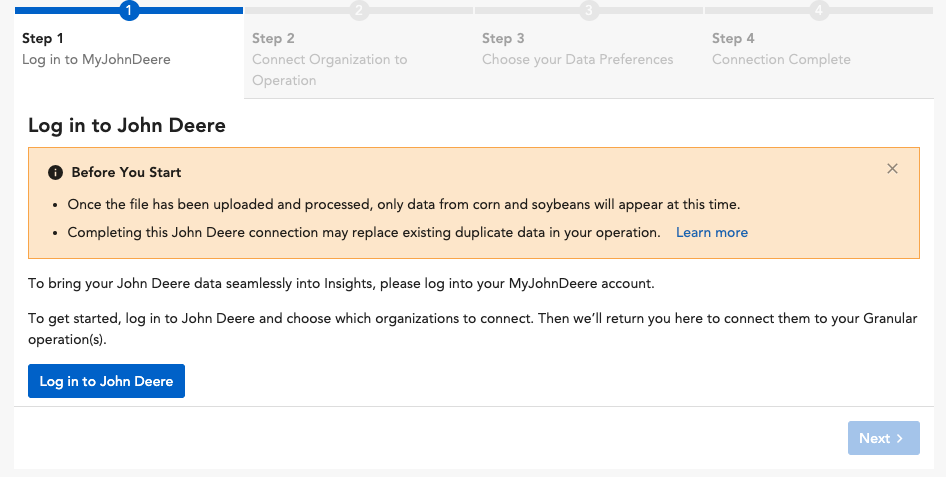Select Step 3 Choose your Data Preferences tab
Screen dimensions: 946x477
click(589, 53)
